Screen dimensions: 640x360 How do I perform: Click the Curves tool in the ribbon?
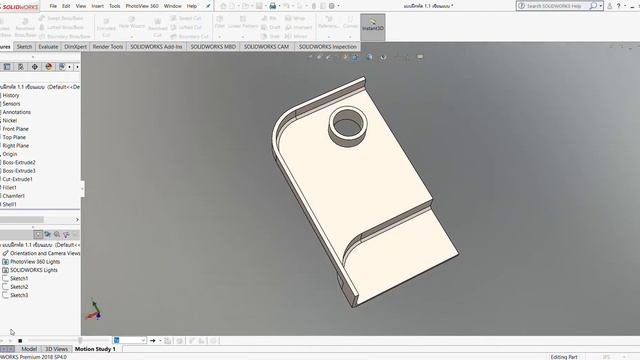point(350,22)
